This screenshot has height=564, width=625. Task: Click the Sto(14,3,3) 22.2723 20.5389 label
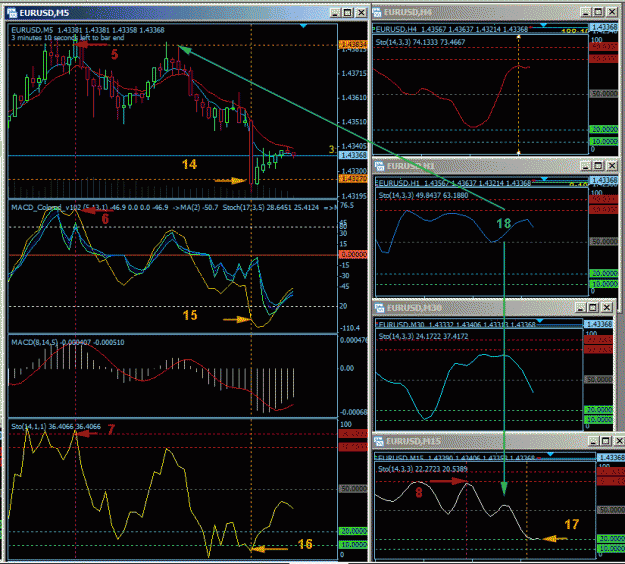pos(423,469)
